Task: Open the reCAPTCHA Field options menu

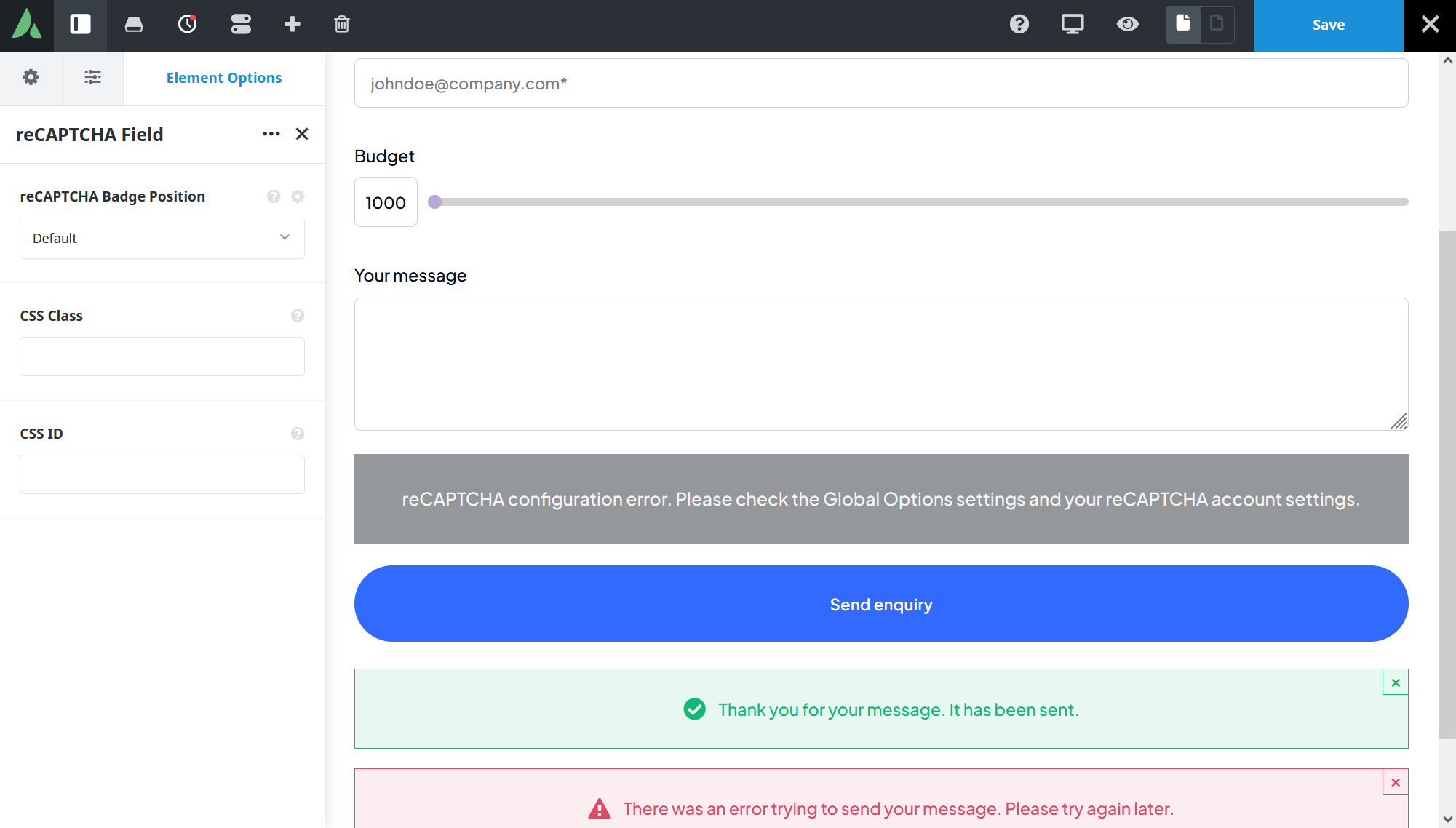Action: tap(271, 134)
